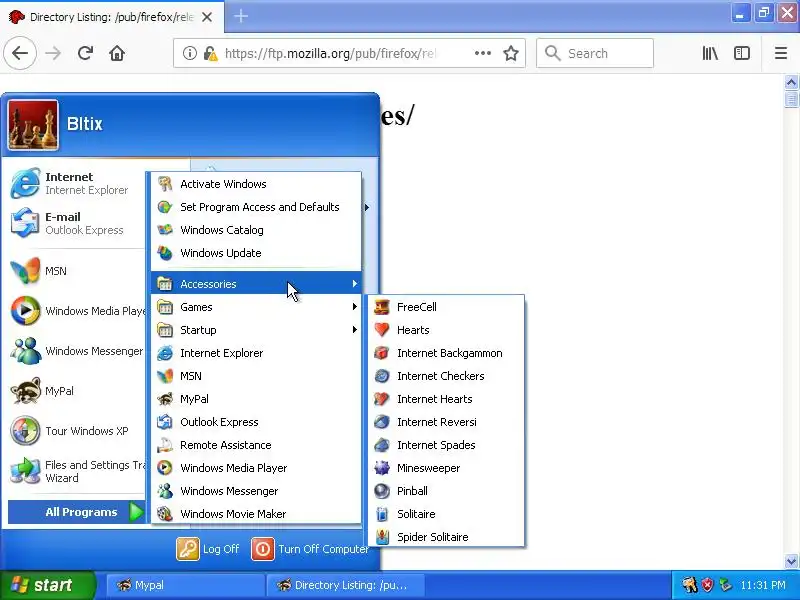Open Internet Reversi
Viewport: 800px width, 600px height.
pyautogui.click(x=446, y=421)
